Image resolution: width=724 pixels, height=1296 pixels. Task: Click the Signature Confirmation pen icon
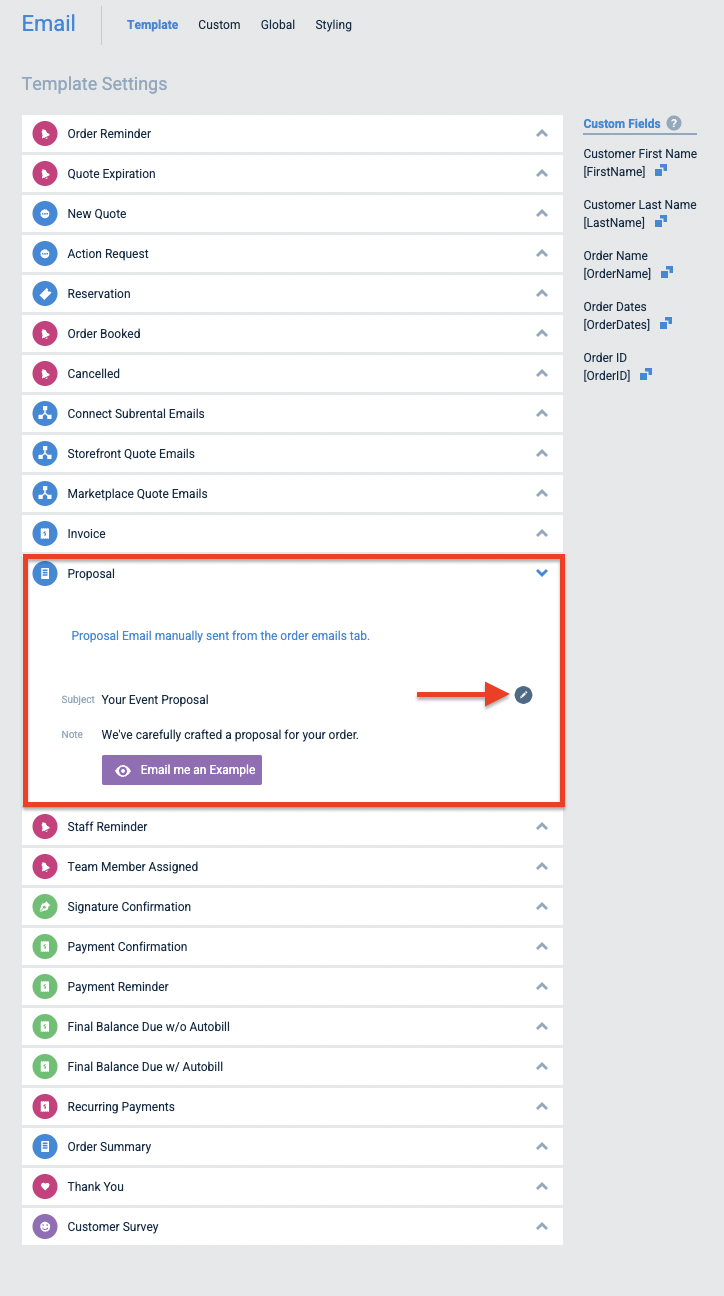(44, 906)
